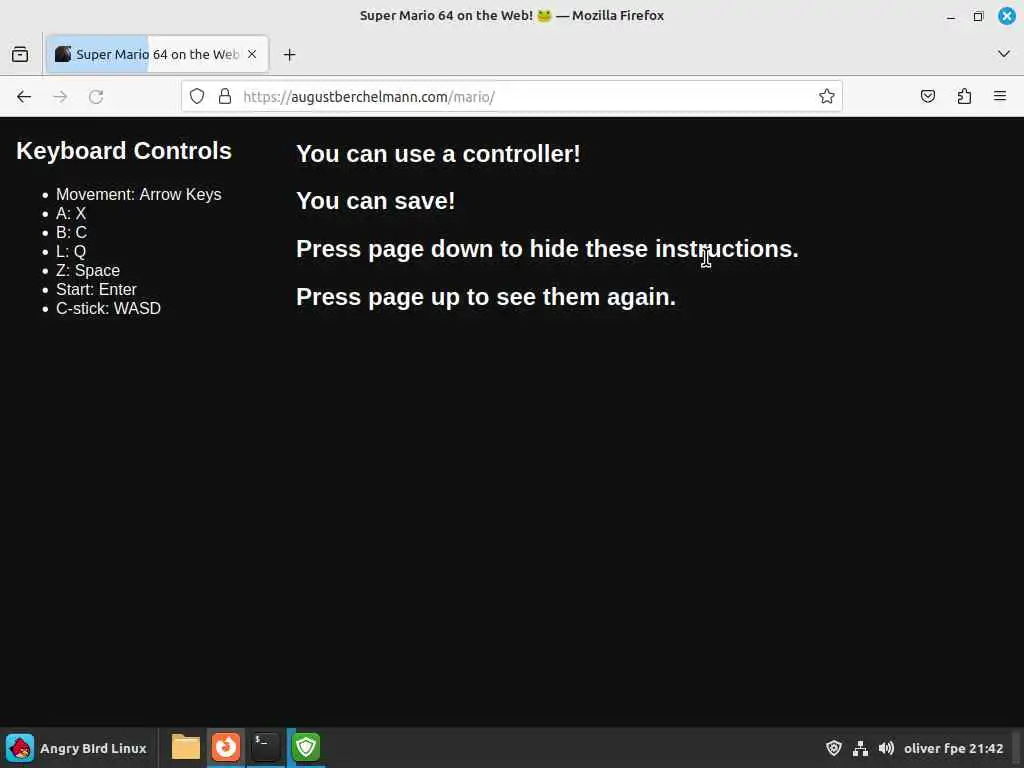Open the network connections tray icon
Viewport: 1024px width, 768px height.
[x=860, y=748]
